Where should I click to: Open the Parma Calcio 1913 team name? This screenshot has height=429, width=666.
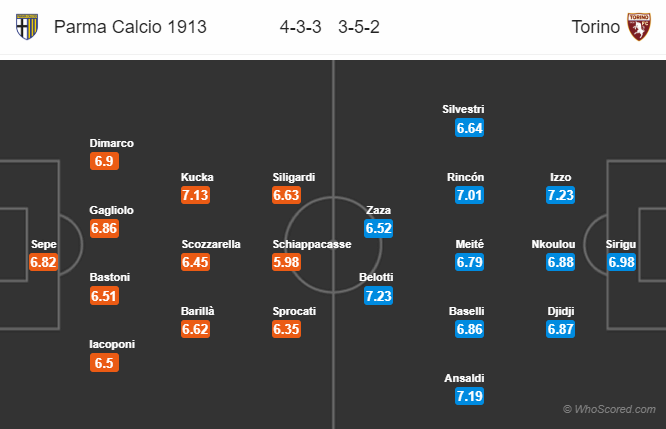(x=130, y=27)
